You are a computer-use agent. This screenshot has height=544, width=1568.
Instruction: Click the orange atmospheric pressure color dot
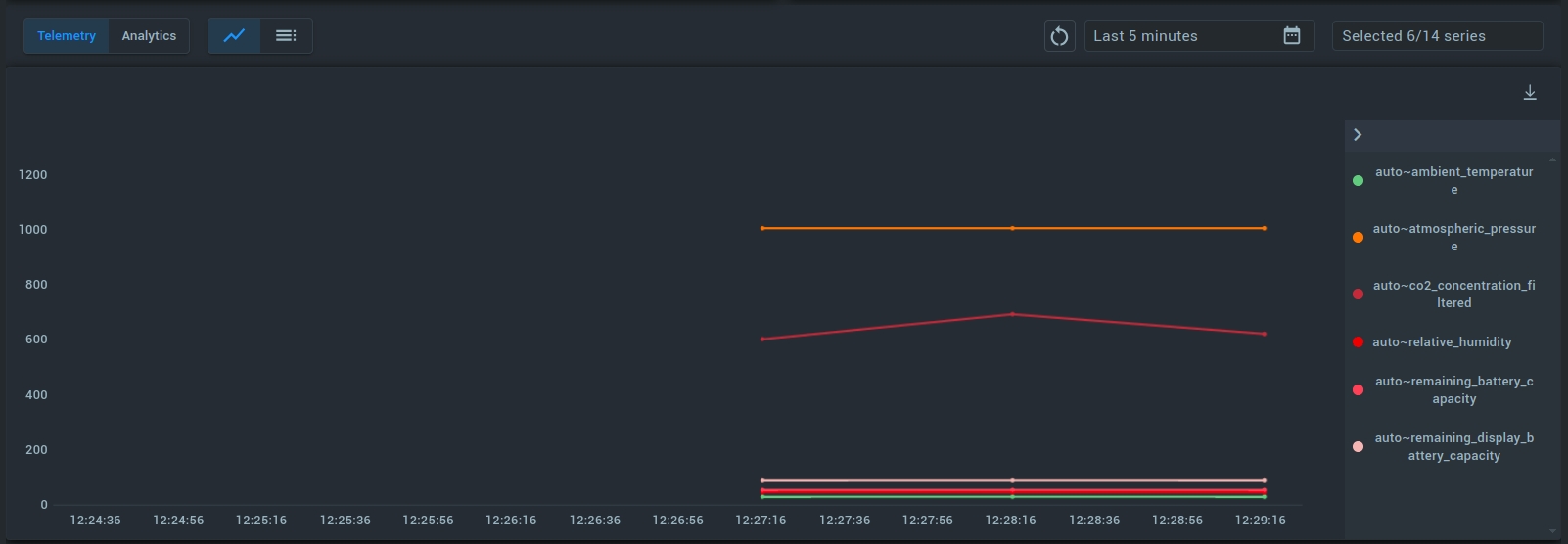(x=1358, y=237)
